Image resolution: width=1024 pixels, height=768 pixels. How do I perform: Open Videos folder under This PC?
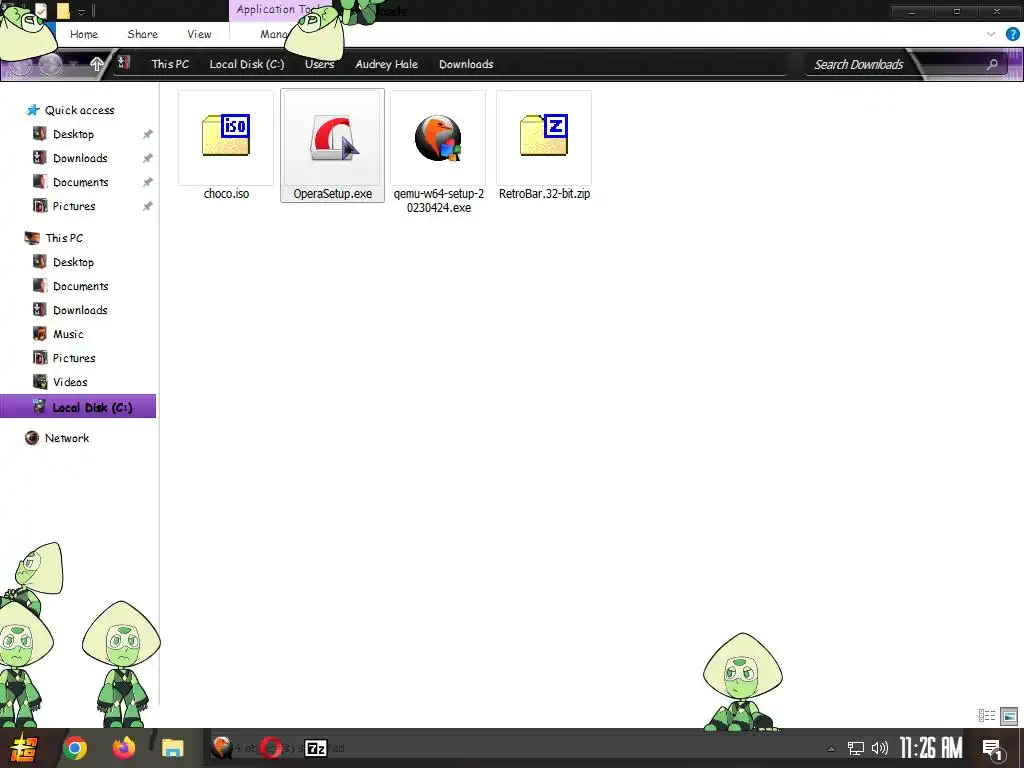pyautogui.click(x=70, y=383)
